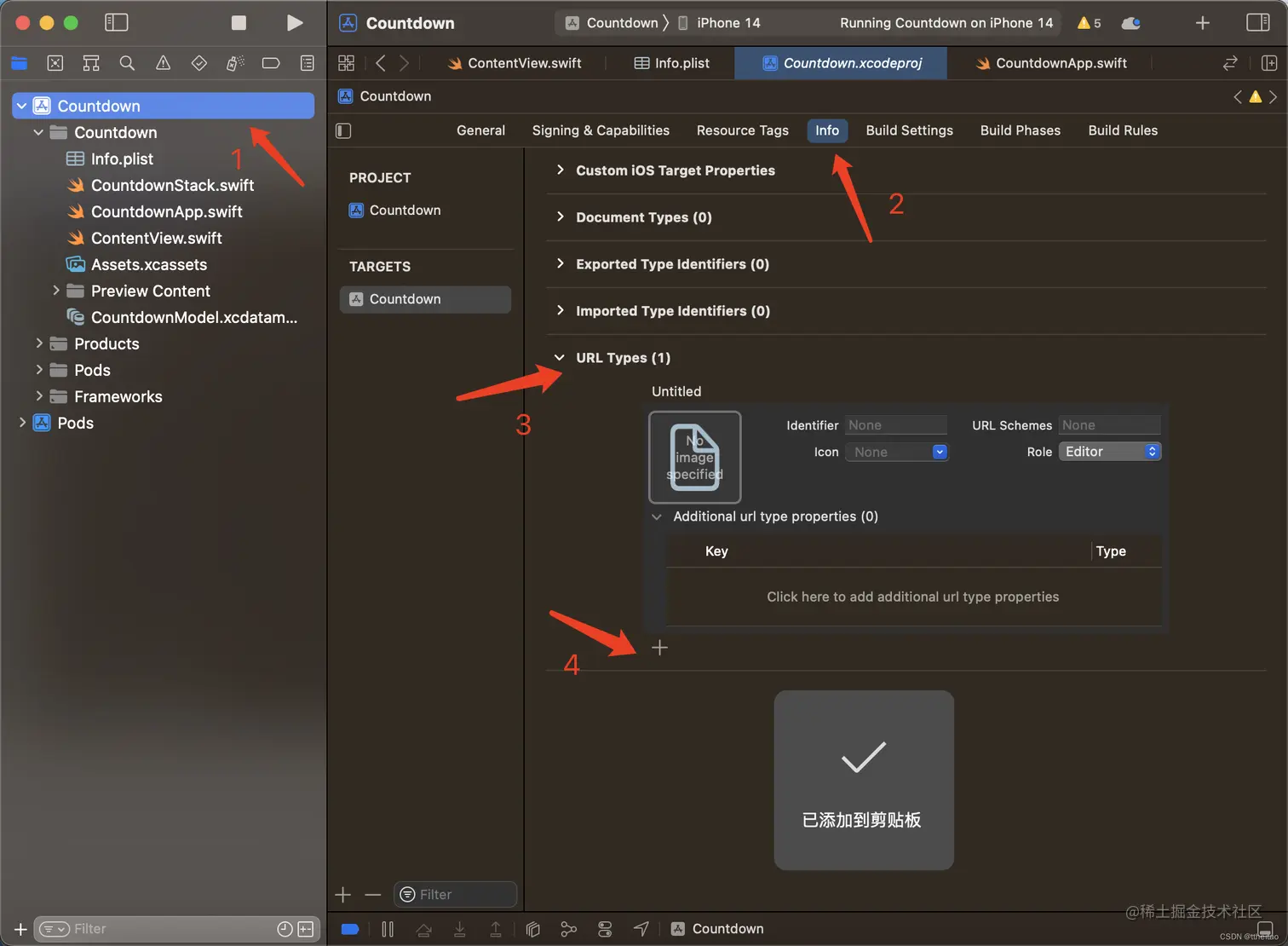1288x946 pixels.
Task: Open the Breakpoint navigator
Action: (271, 63)
